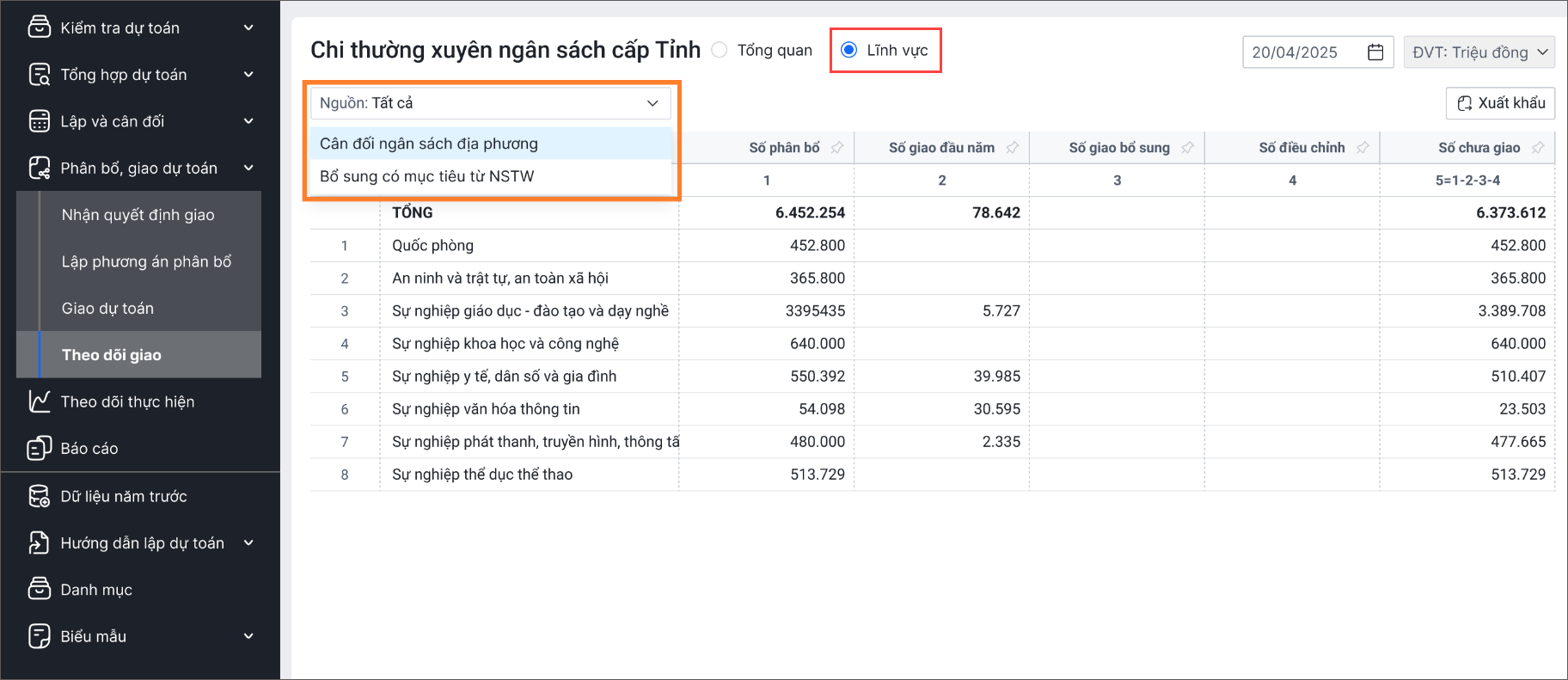Open Giao dự toán submenu item
1568x680 pixels.
tap(108, 309)
